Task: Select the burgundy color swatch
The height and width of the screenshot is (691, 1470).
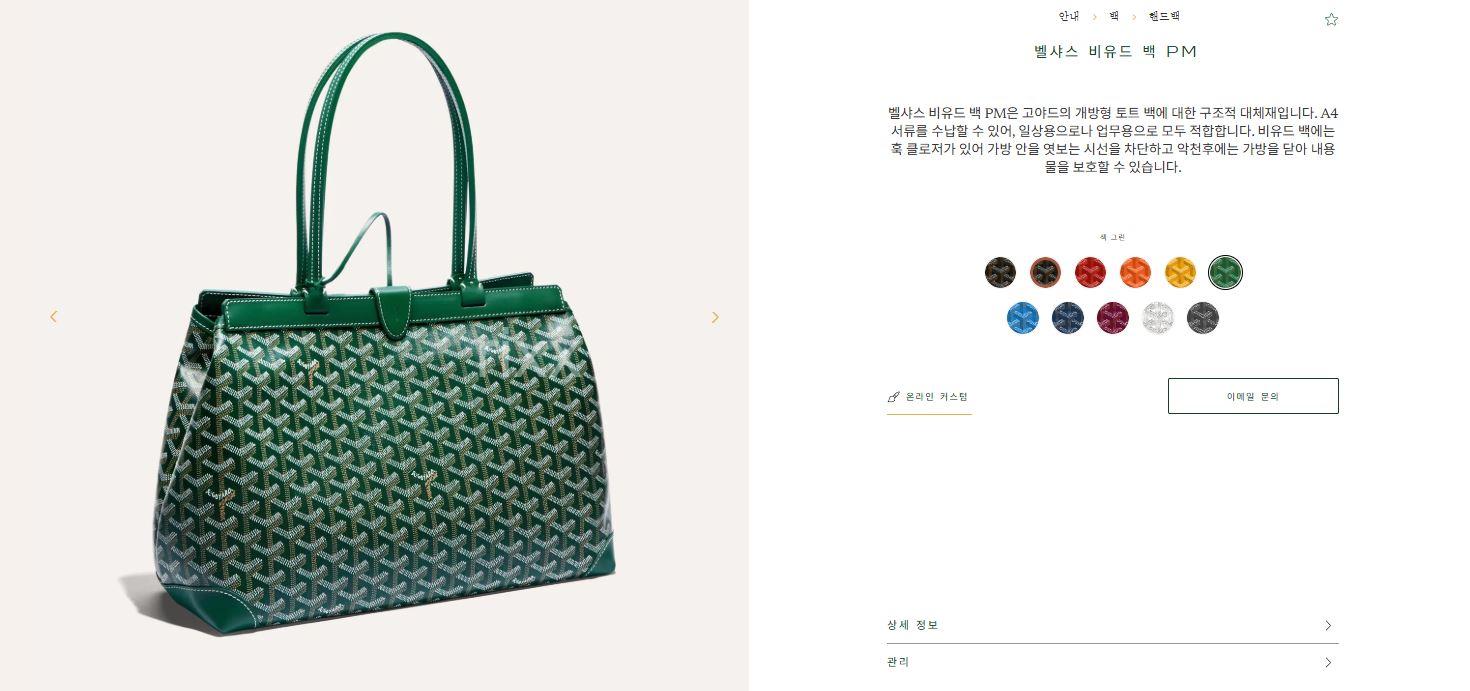Action: 1113,318
